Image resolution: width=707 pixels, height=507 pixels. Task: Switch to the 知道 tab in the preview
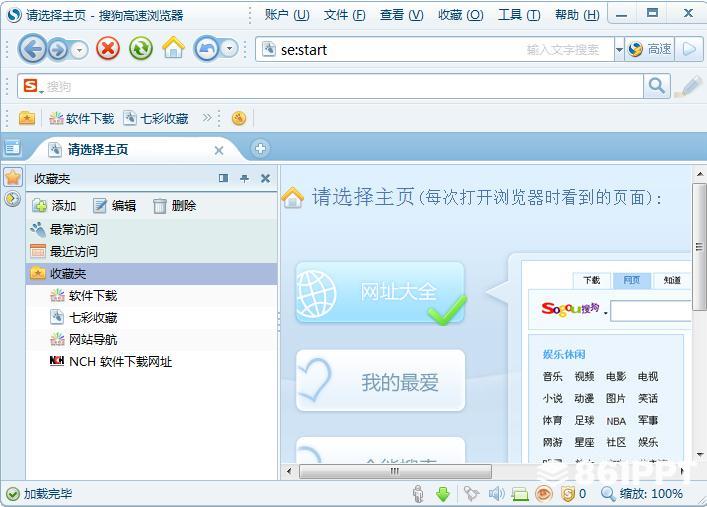tap(672, 280)
